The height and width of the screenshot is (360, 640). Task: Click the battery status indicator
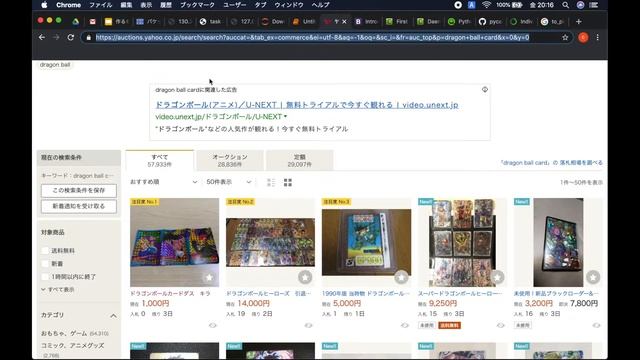tap(509, 5)
